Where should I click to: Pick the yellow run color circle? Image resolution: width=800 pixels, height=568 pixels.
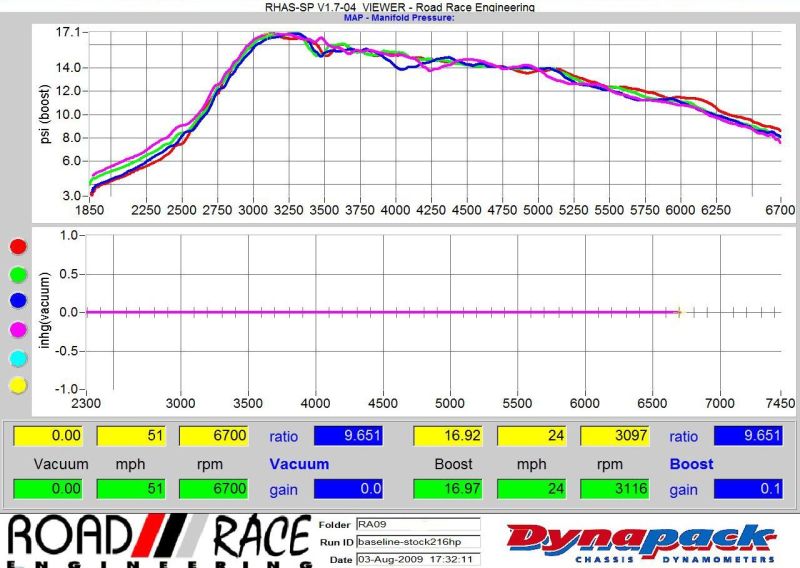17,385
